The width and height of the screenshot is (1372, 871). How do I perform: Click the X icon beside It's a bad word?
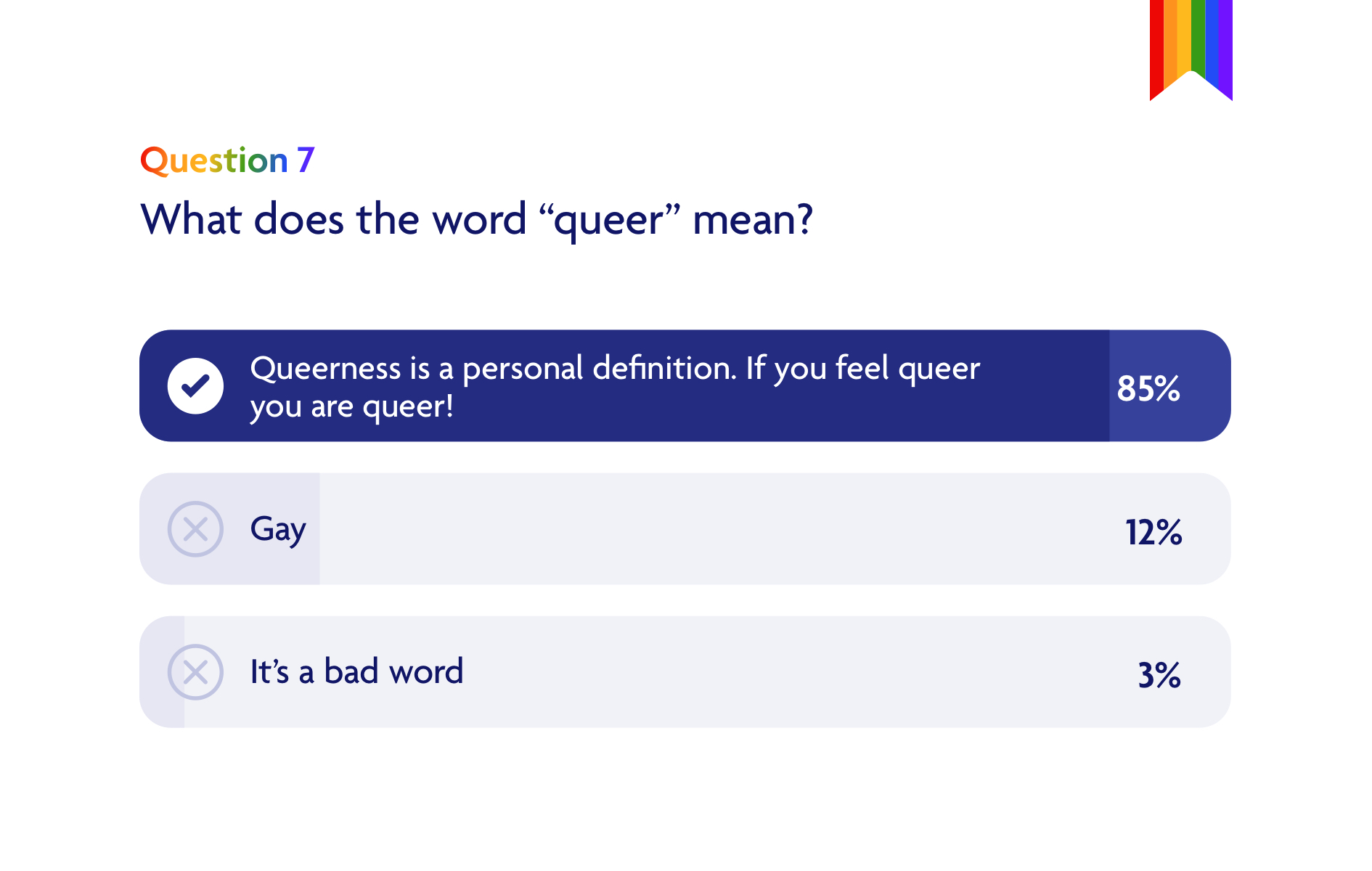coord(195,672)
